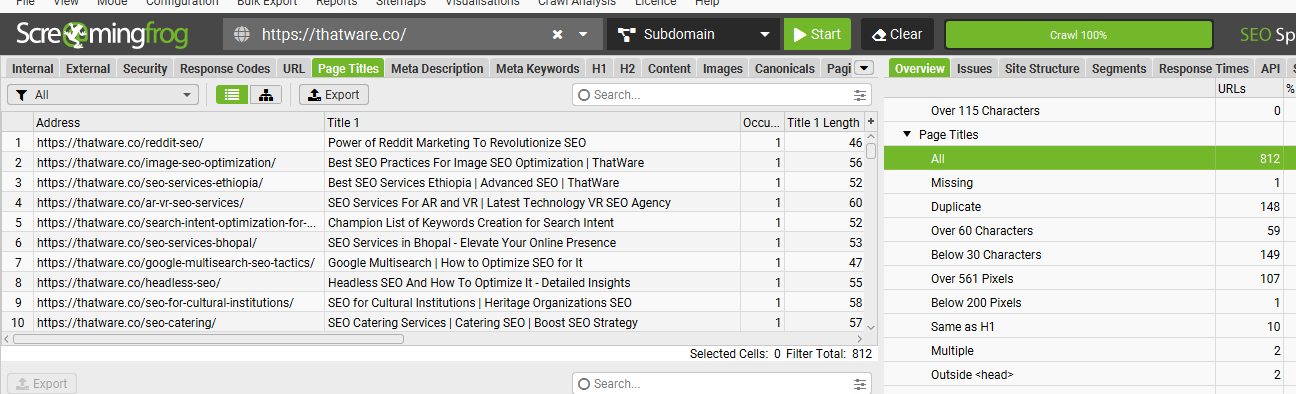Export the page titles list

[x=334, y=95]
